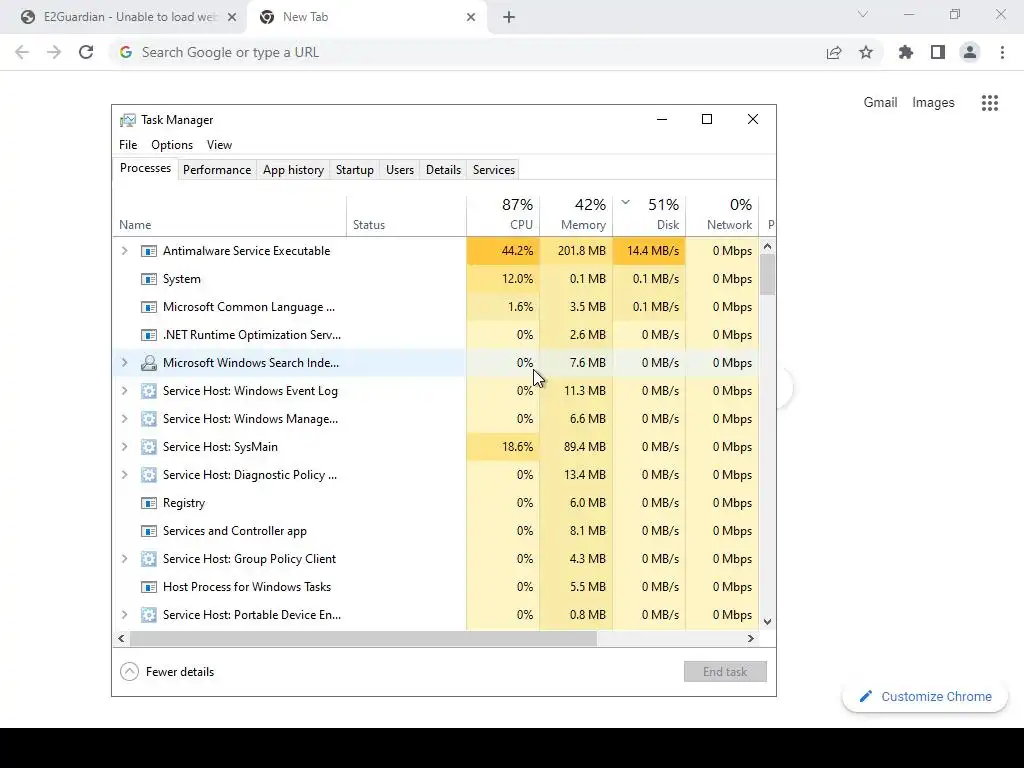Click the horizontal scrollbar thumb in Task Manager

pyautogui.click(x=363, y=639)
